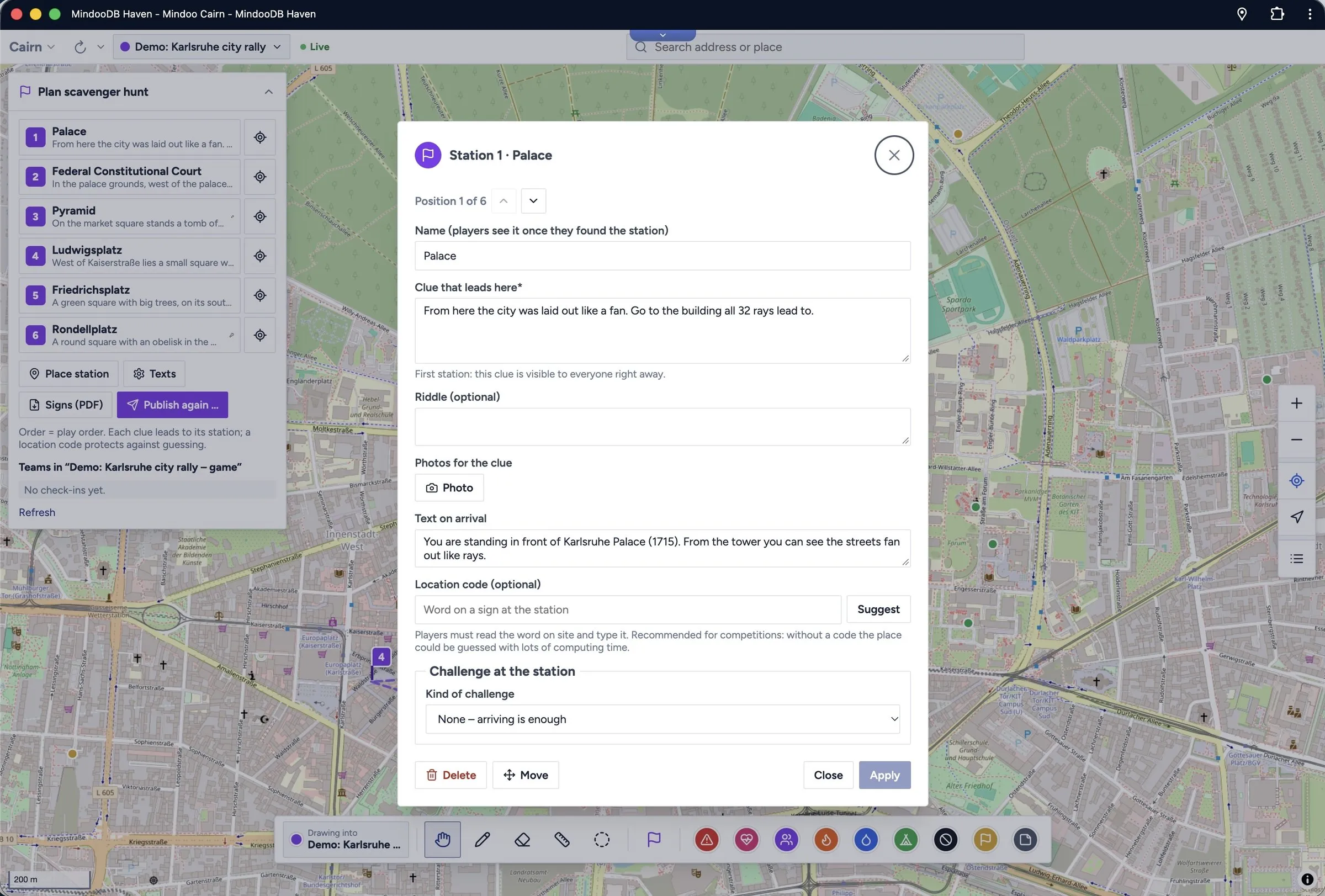Click the Suggest button
1325x896 pixels.
pos(878,610)
